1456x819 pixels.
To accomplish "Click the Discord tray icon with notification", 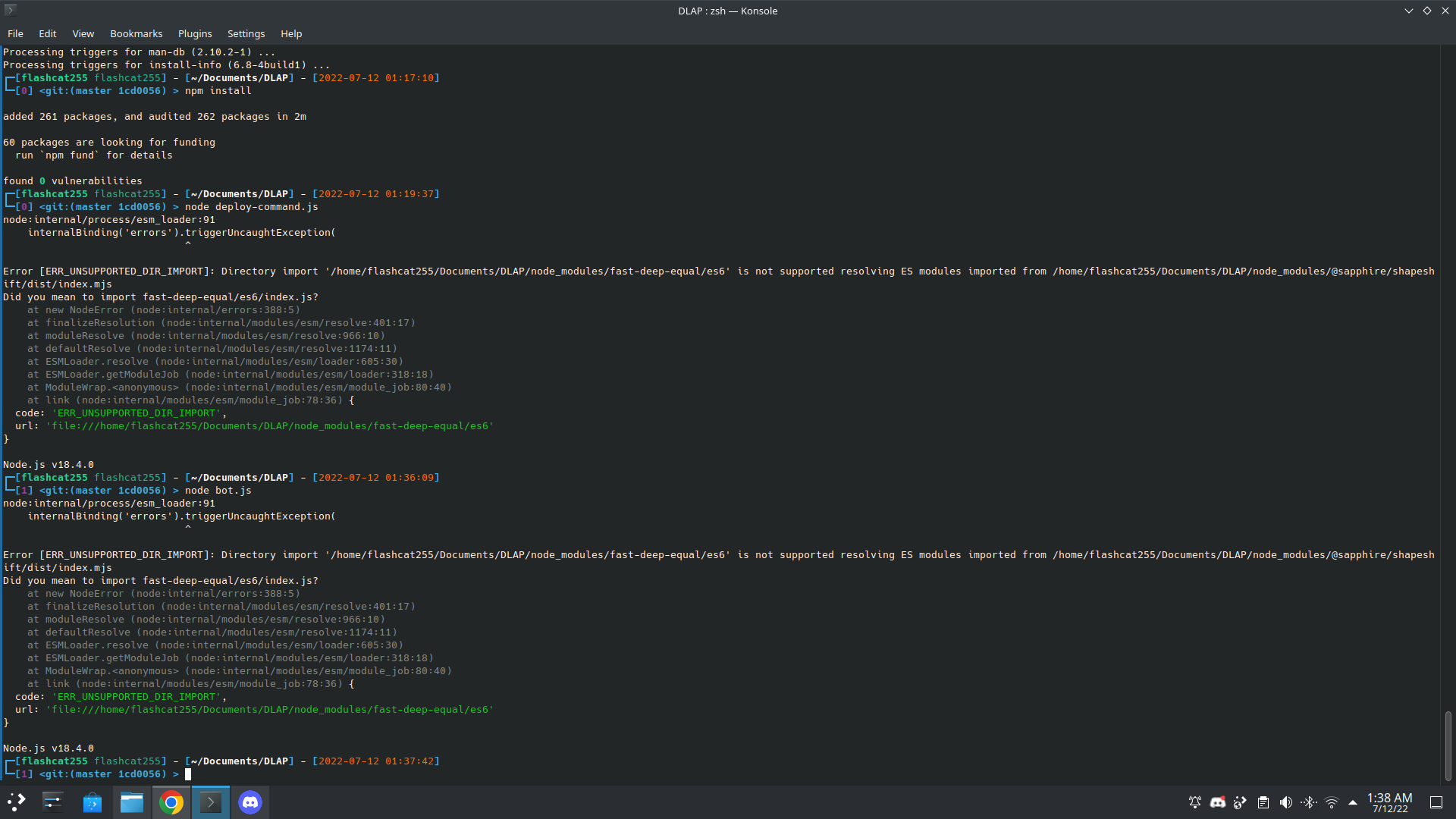I will click(1218, 802).
